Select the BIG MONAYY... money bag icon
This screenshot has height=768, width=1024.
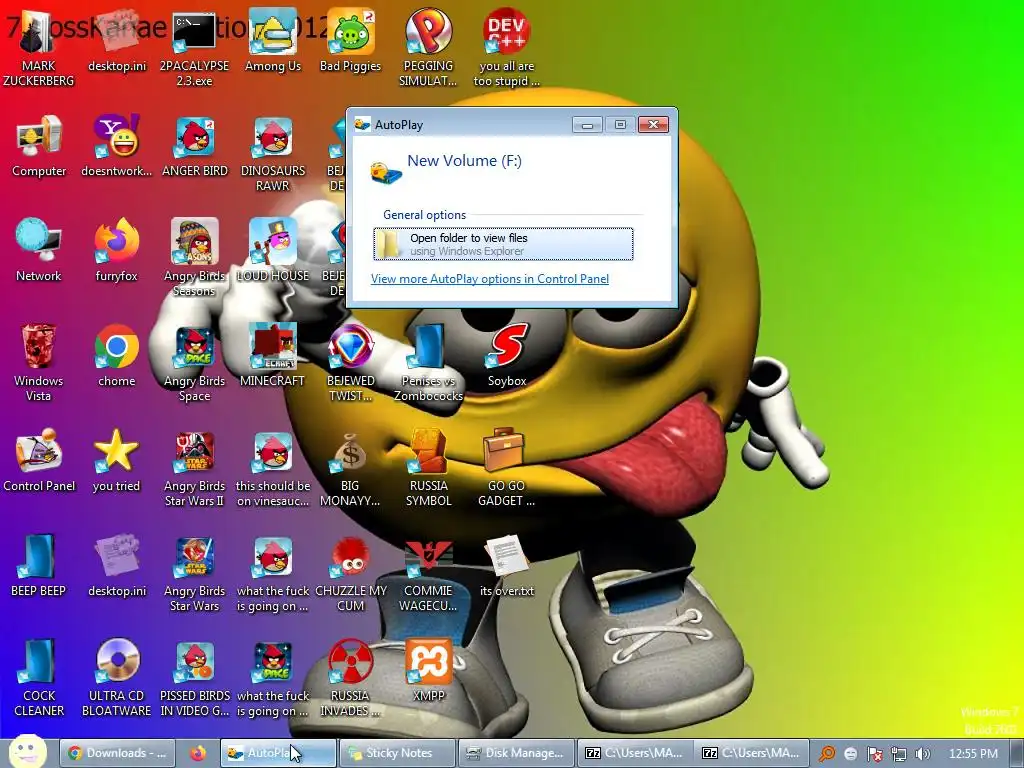click(350, 468)
